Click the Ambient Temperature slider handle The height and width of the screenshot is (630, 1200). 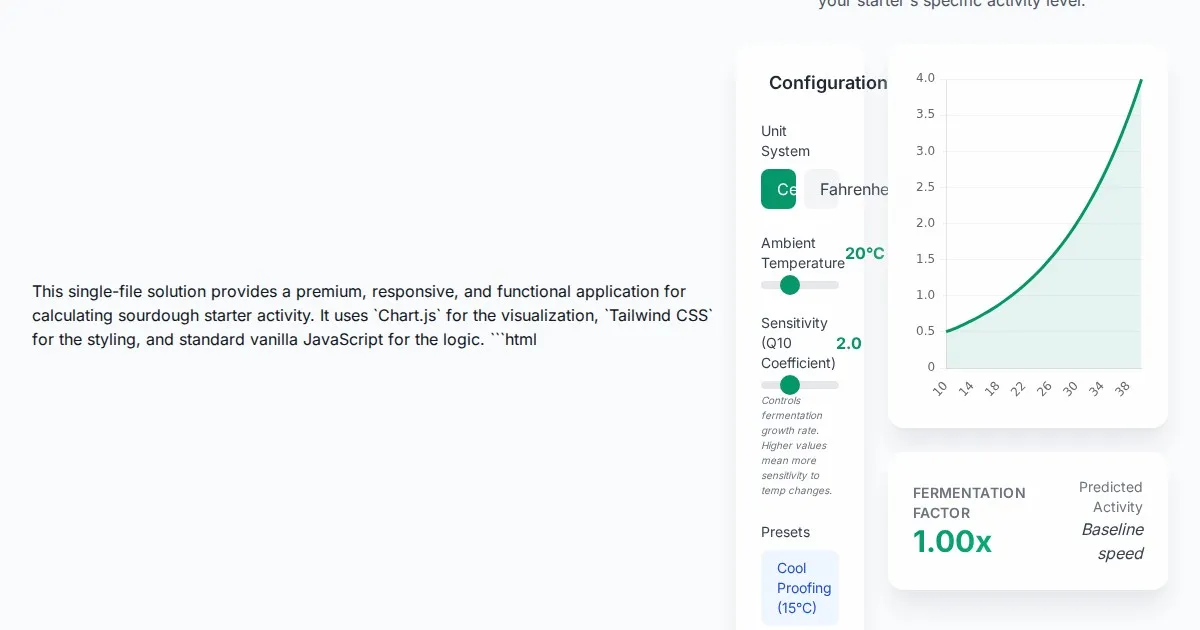coord(790,285)
